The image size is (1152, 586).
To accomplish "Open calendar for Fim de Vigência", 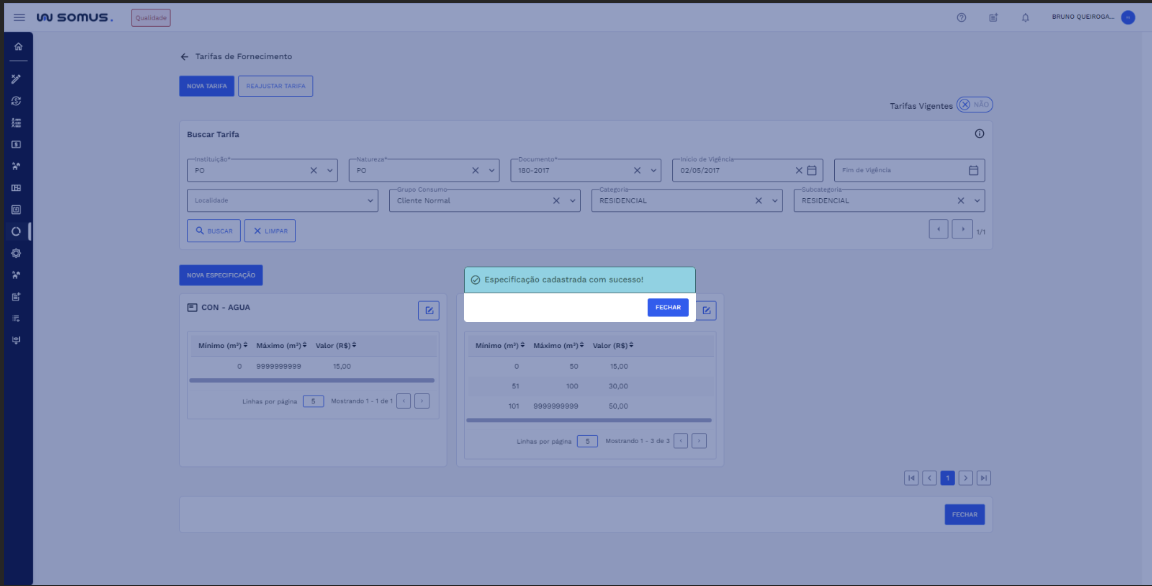I will tap(973, 170).
